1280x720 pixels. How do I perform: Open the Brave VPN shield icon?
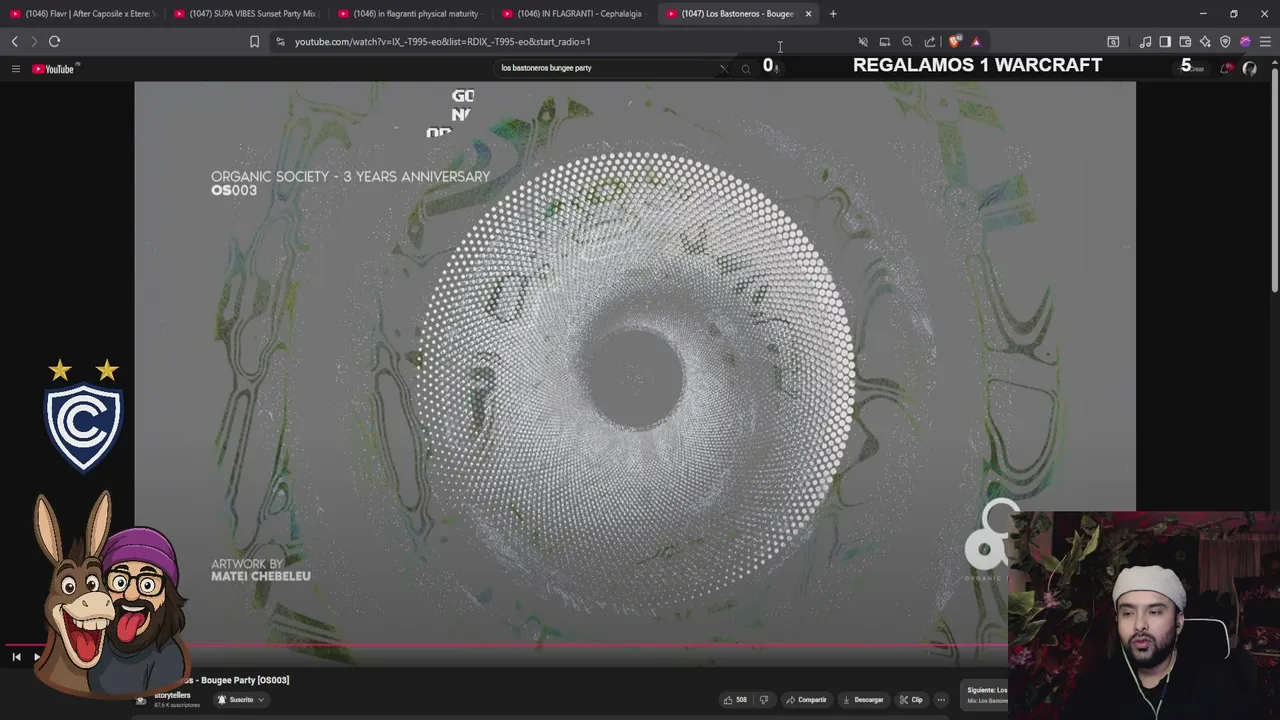[x=1225, y=41]
